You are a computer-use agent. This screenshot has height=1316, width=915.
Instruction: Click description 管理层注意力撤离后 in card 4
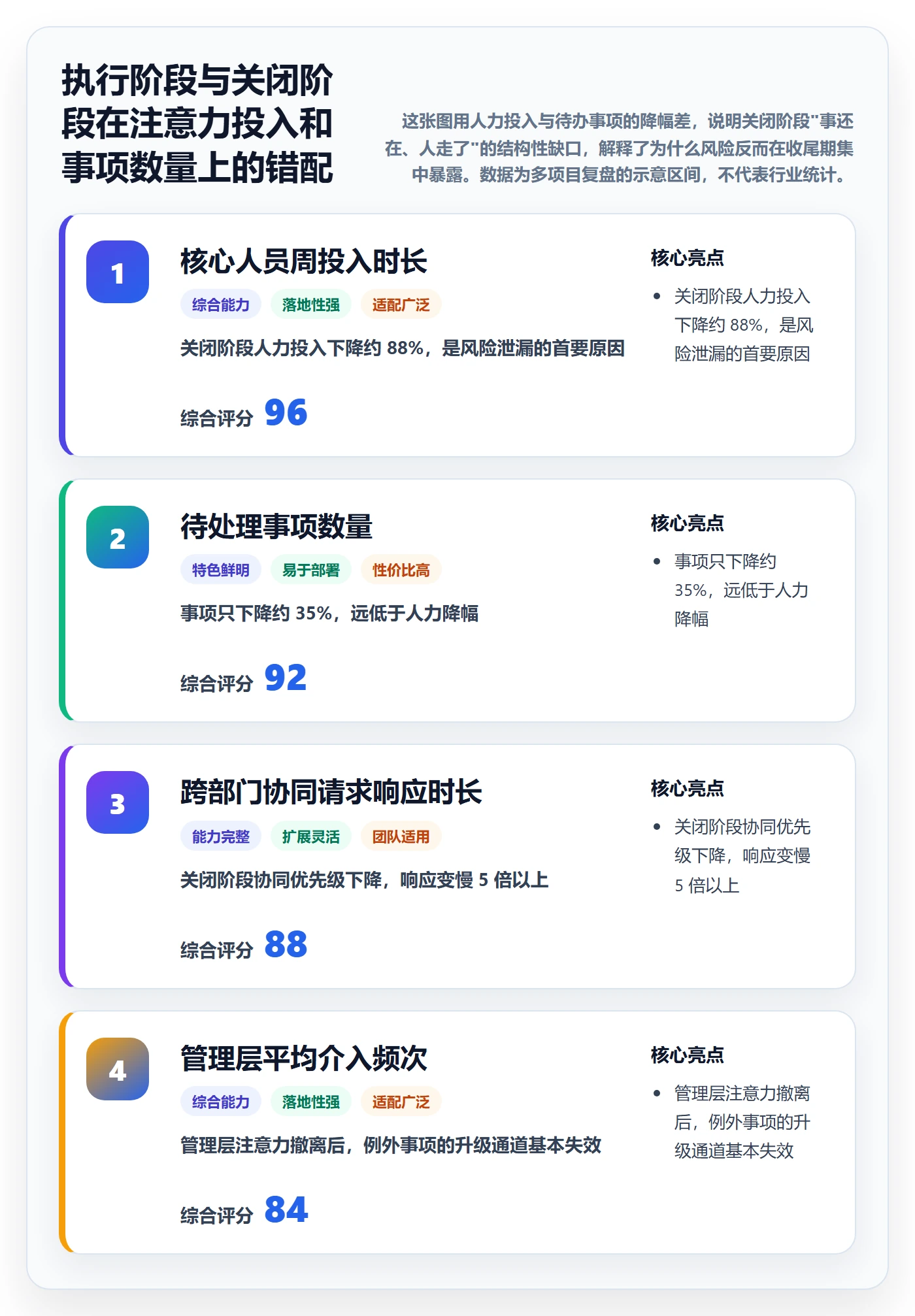click(x=391, y=1145)
